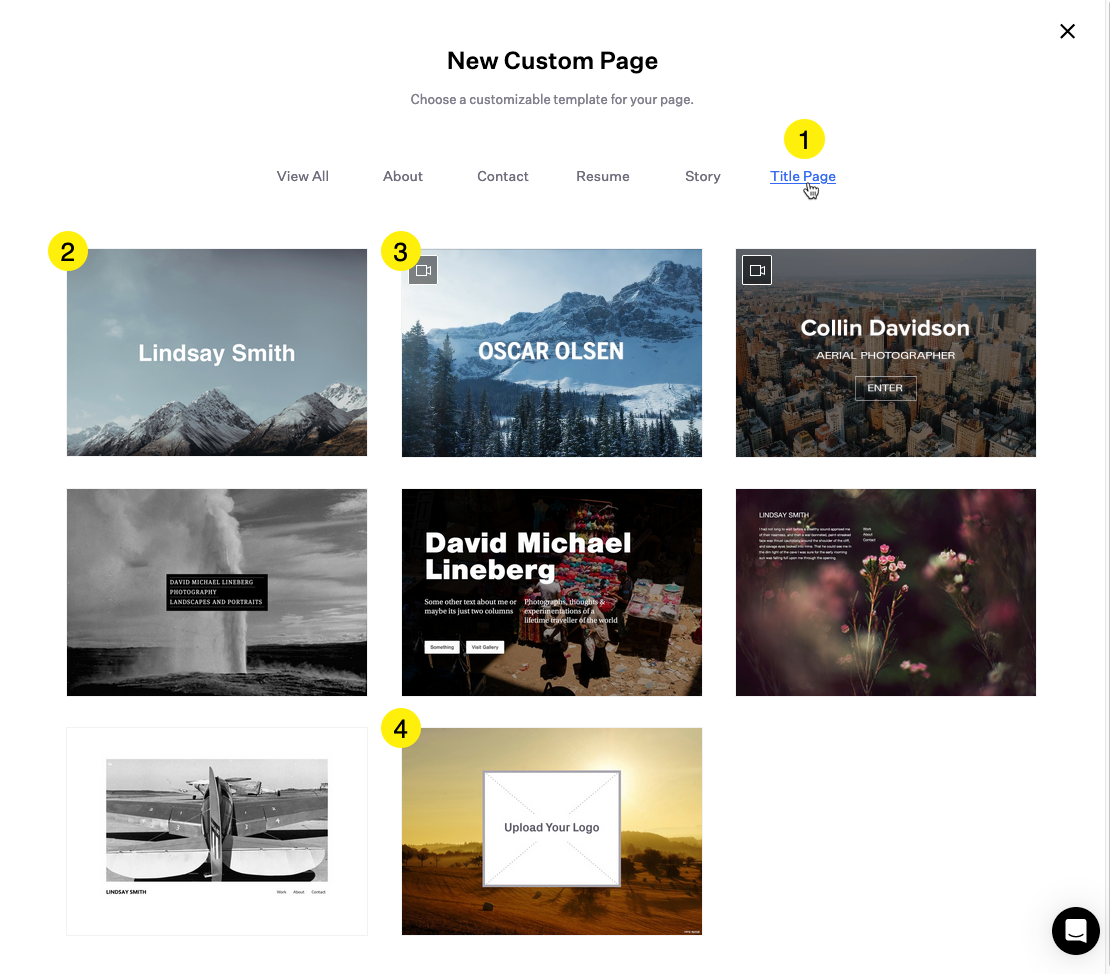Image resolution: width=1110 pixels, height=974 pixels.
Task: Choose the dark floral Lindsay Smith template
Action: pos(886,592)
